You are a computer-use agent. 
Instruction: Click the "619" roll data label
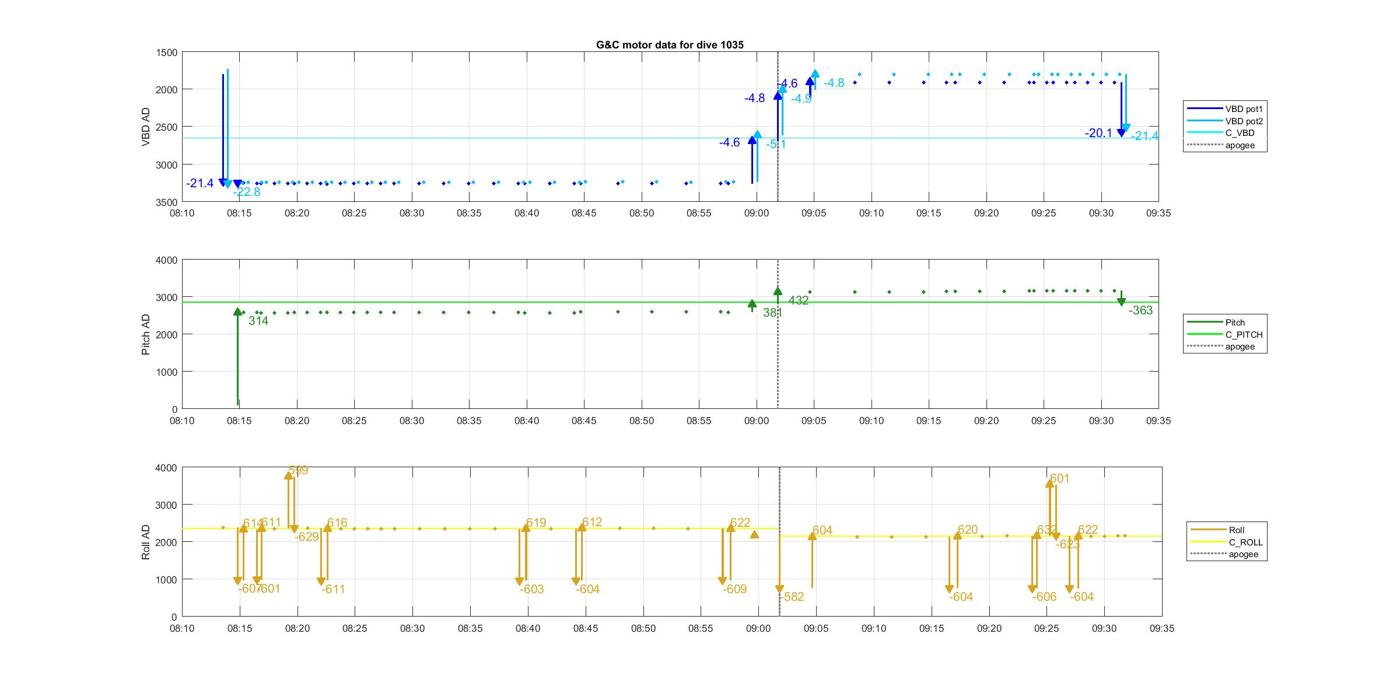point(536,523)
